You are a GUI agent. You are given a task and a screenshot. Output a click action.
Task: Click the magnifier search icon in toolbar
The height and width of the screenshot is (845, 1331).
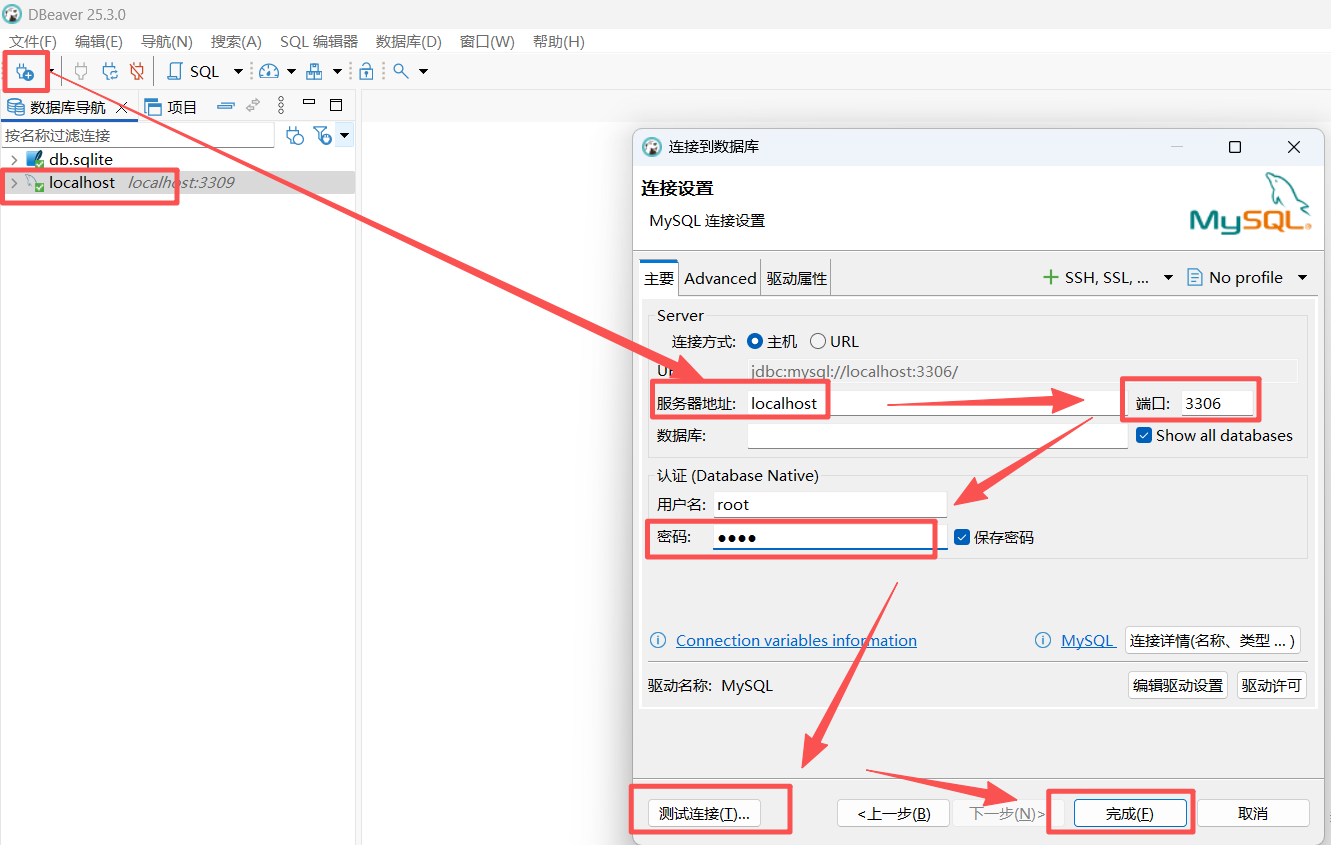coord(401,72)
